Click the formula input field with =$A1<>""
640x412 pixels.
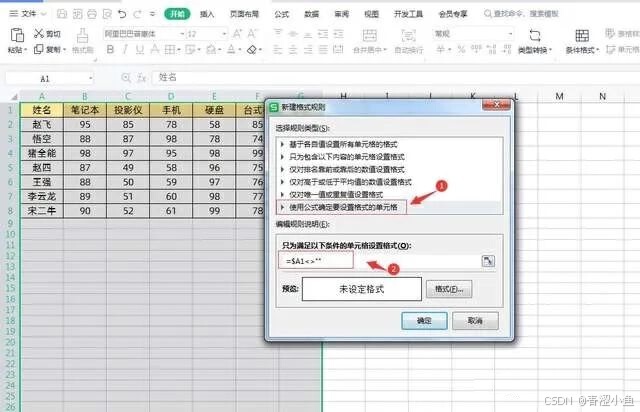pyautogui.click(x=380, y=261)
